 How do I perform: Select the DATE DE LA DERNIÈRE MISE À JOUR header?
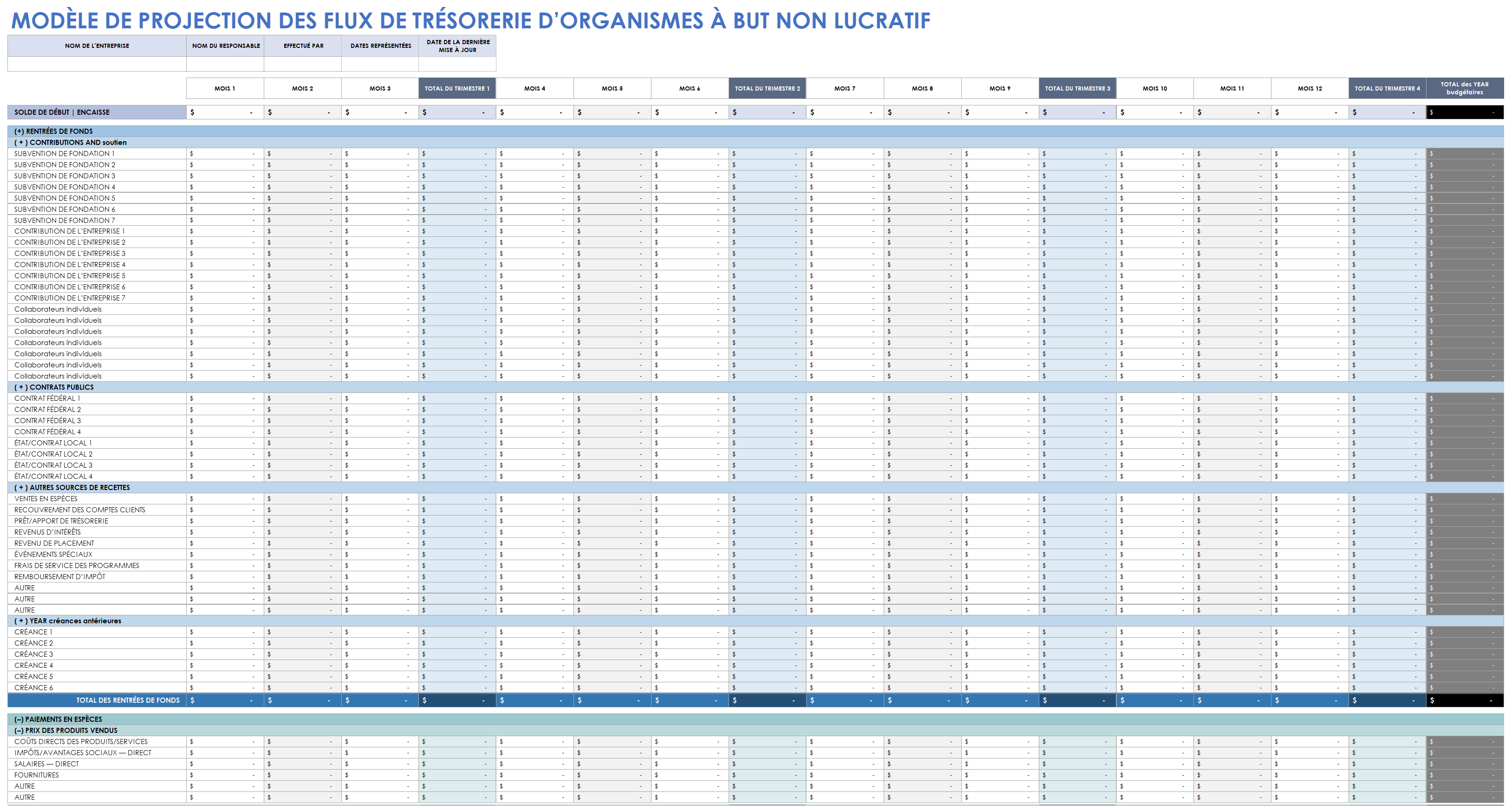[x=458, y=46]
